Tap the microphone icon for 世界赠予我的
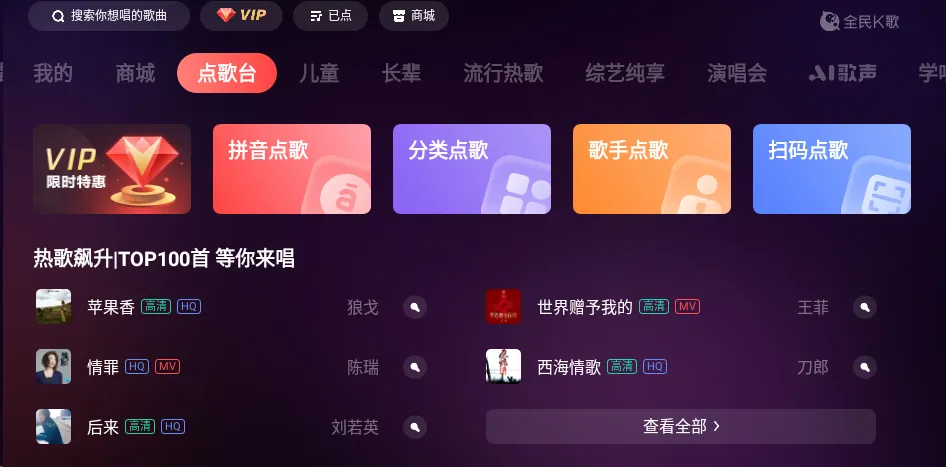 [865, 307]
